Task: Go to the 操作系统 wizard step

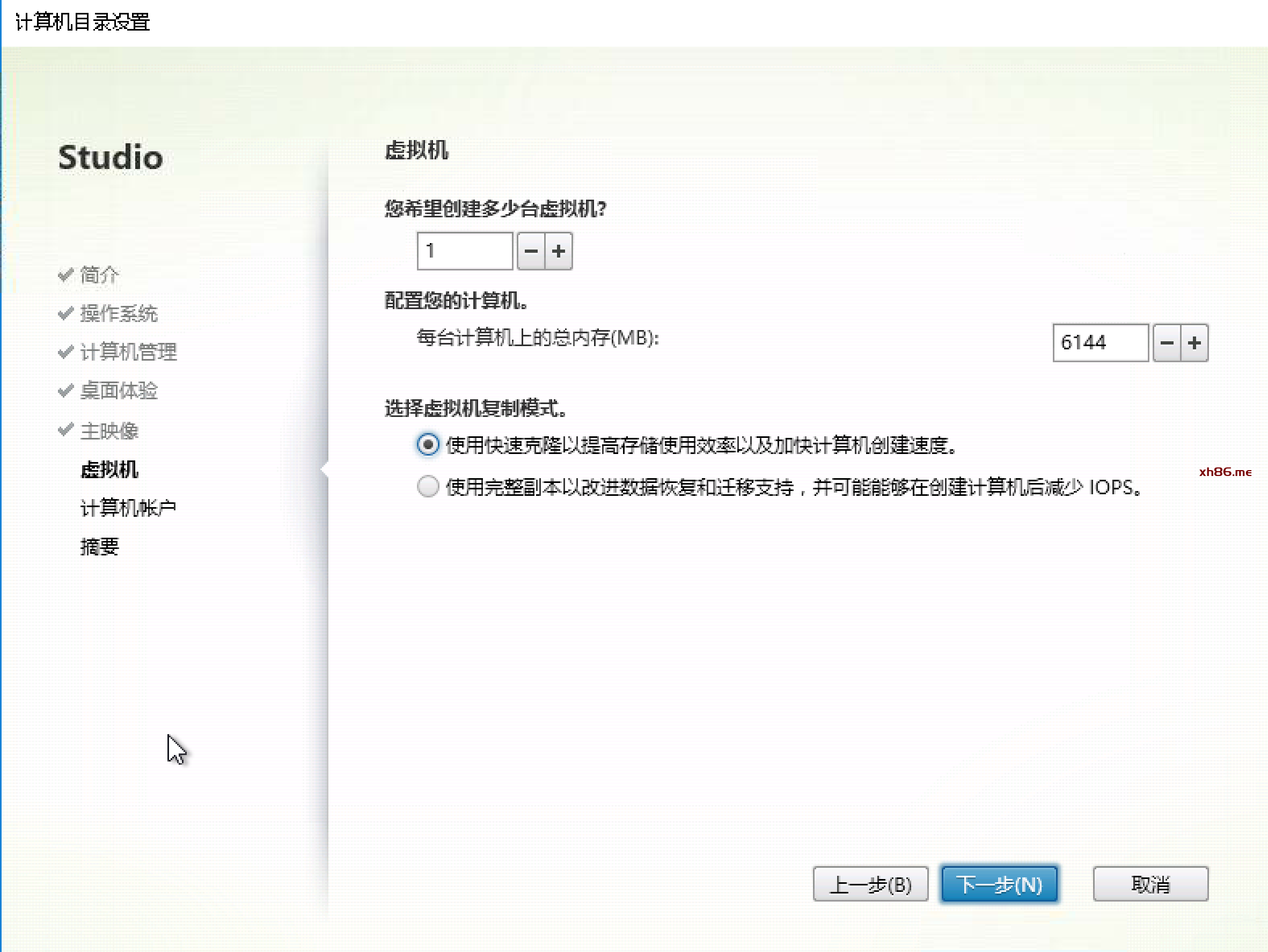Action: (119, 313)
